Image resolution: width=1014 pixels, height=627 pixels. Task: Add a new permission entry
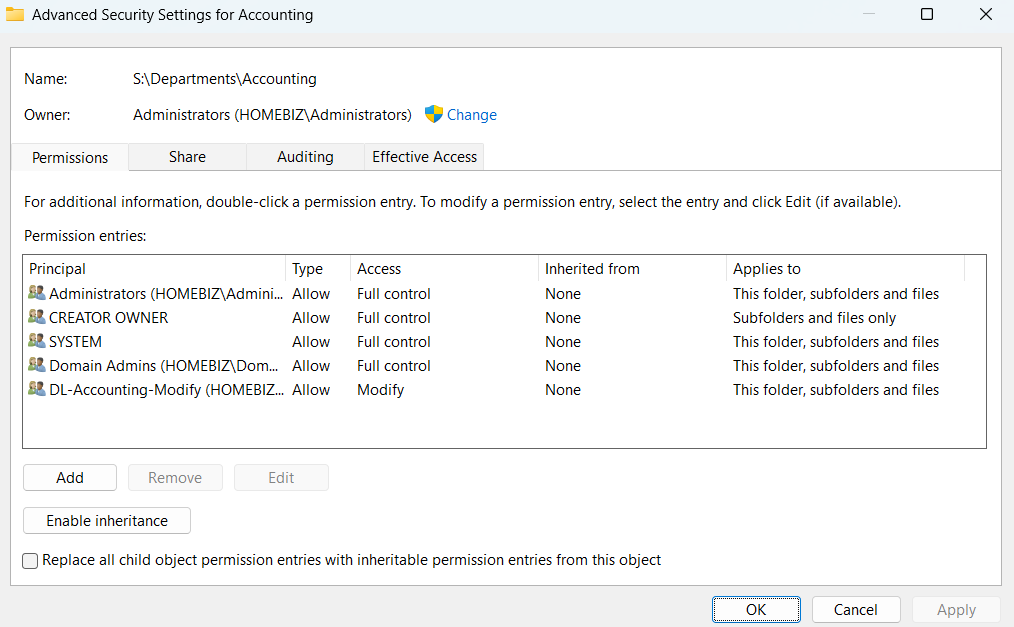tap(70, 478)
